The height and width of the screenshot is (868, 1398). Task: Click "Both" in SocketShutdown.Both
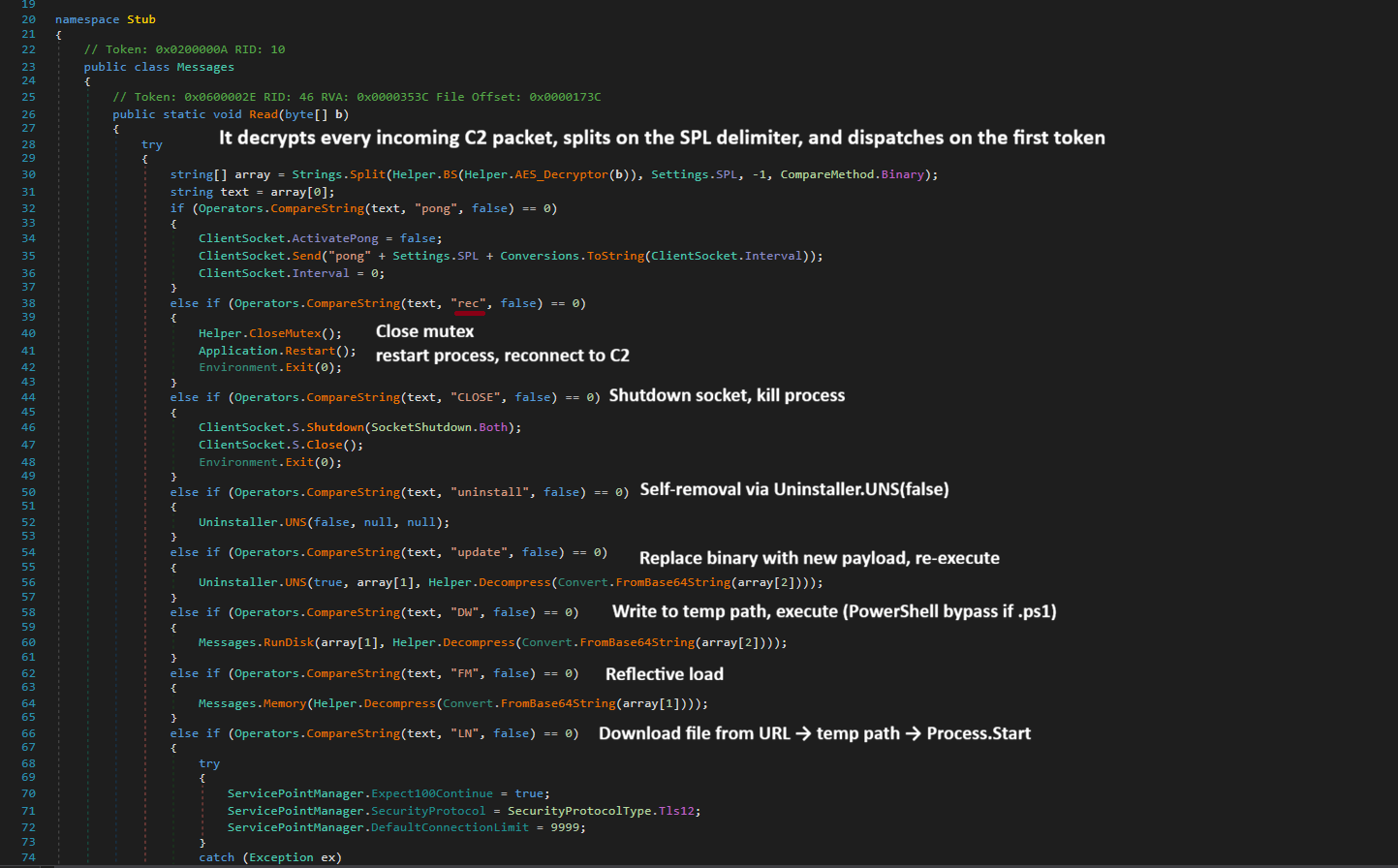[x=493, y=427]
